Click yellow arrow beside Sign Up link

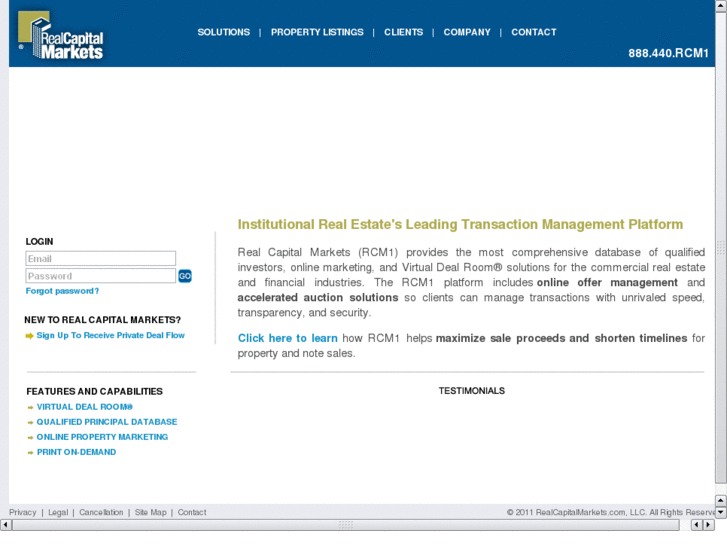pyautogui.click(x=30, y=336)
